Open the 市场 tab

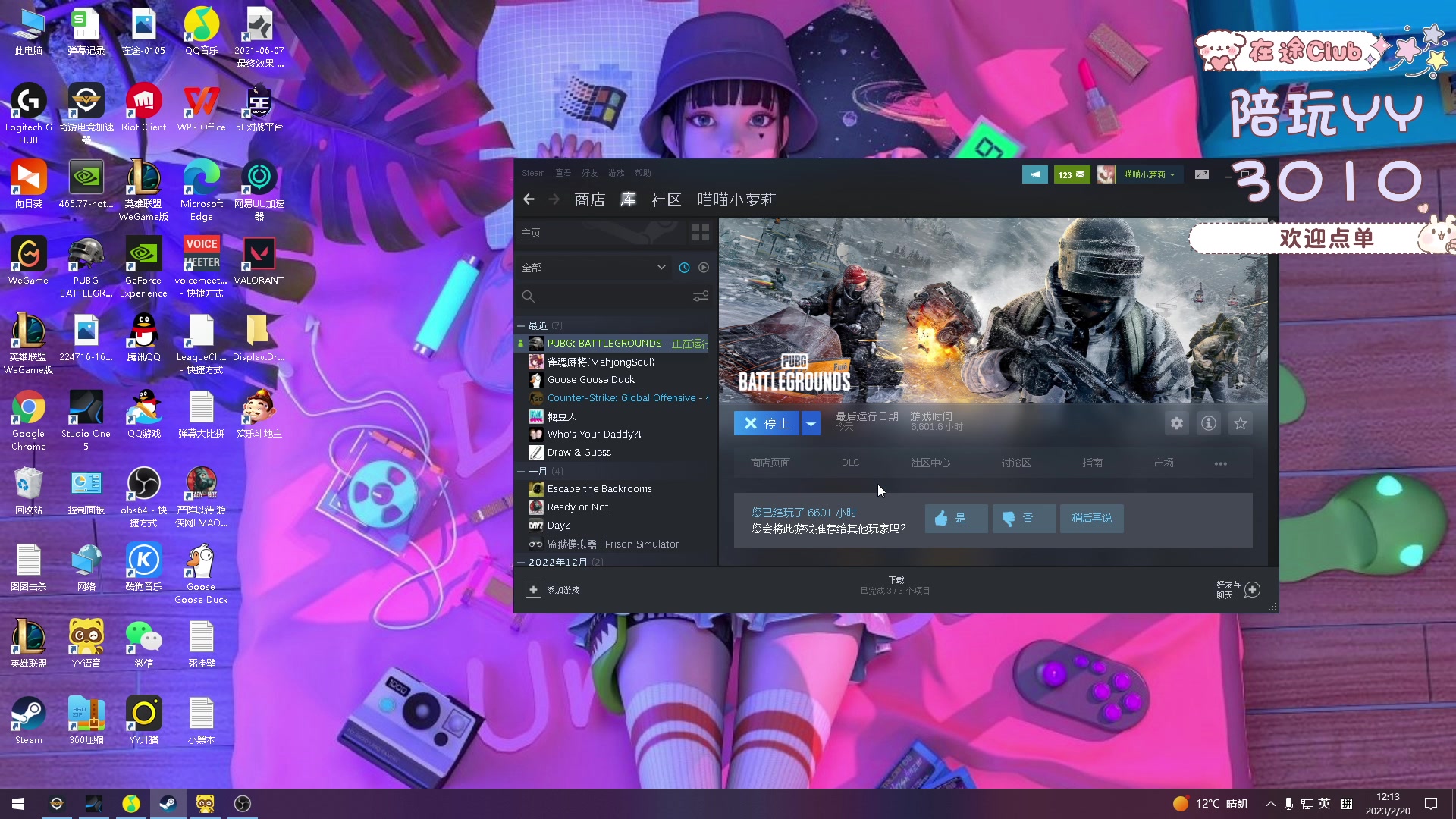point(1163,463)
